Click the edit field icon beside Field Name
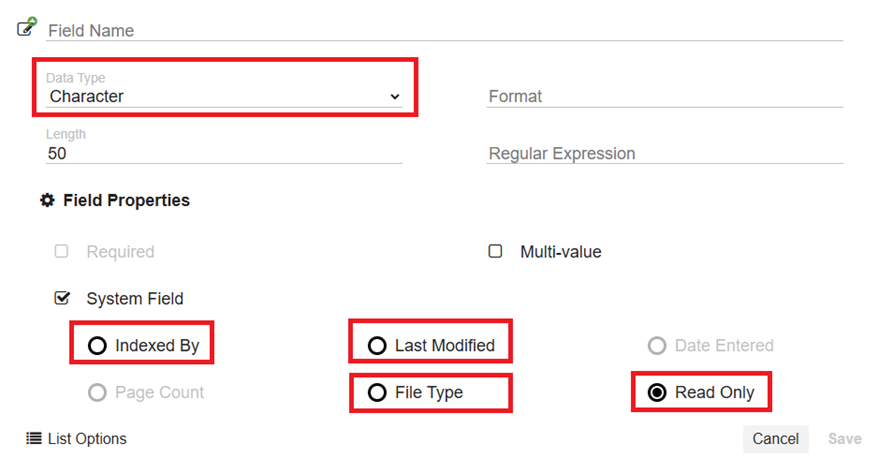The image size is (893, 459). click(x=27, y=27)
